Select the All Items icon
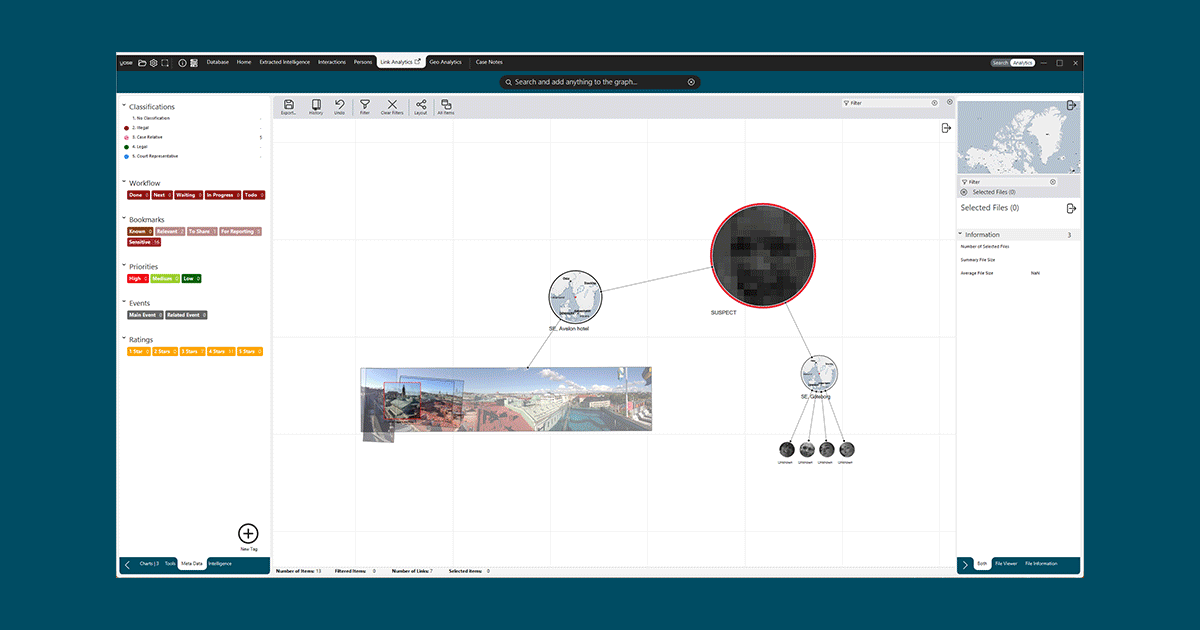The width and height of the screenshot is (1200, 630). point(446,106)
